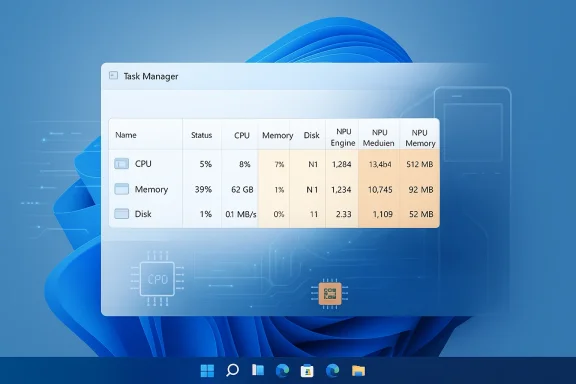Click the Task Manager window title text
The image size is (576, 384).
[x=151, y=76]
